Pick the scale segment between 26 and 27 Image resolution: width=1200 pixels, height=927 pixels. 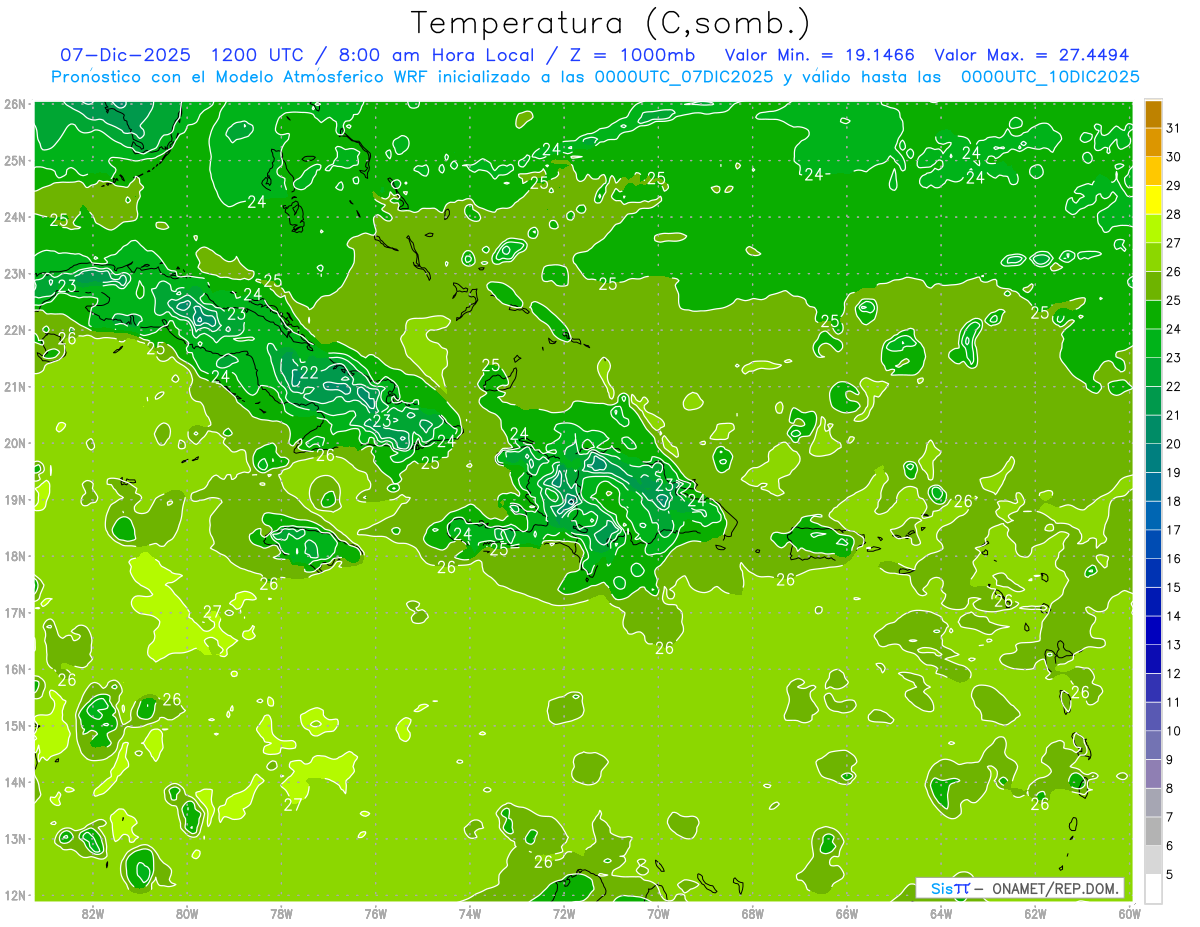tap(1153, 257)
